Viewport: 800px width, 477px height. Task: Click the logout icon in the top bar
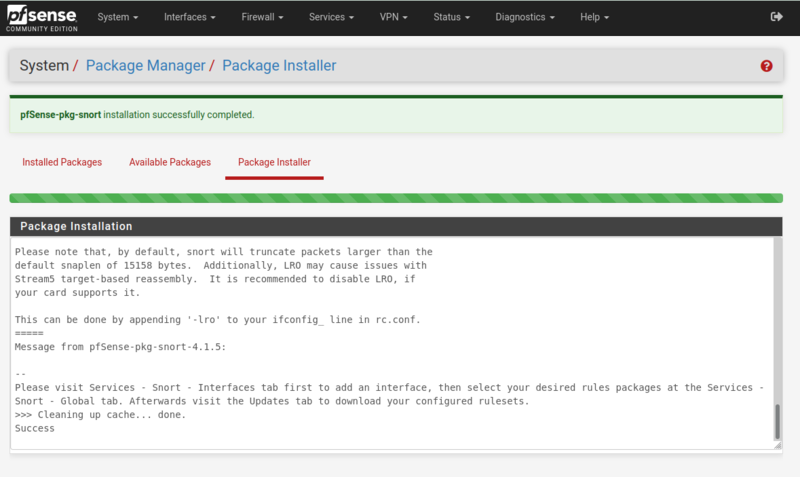777,17
